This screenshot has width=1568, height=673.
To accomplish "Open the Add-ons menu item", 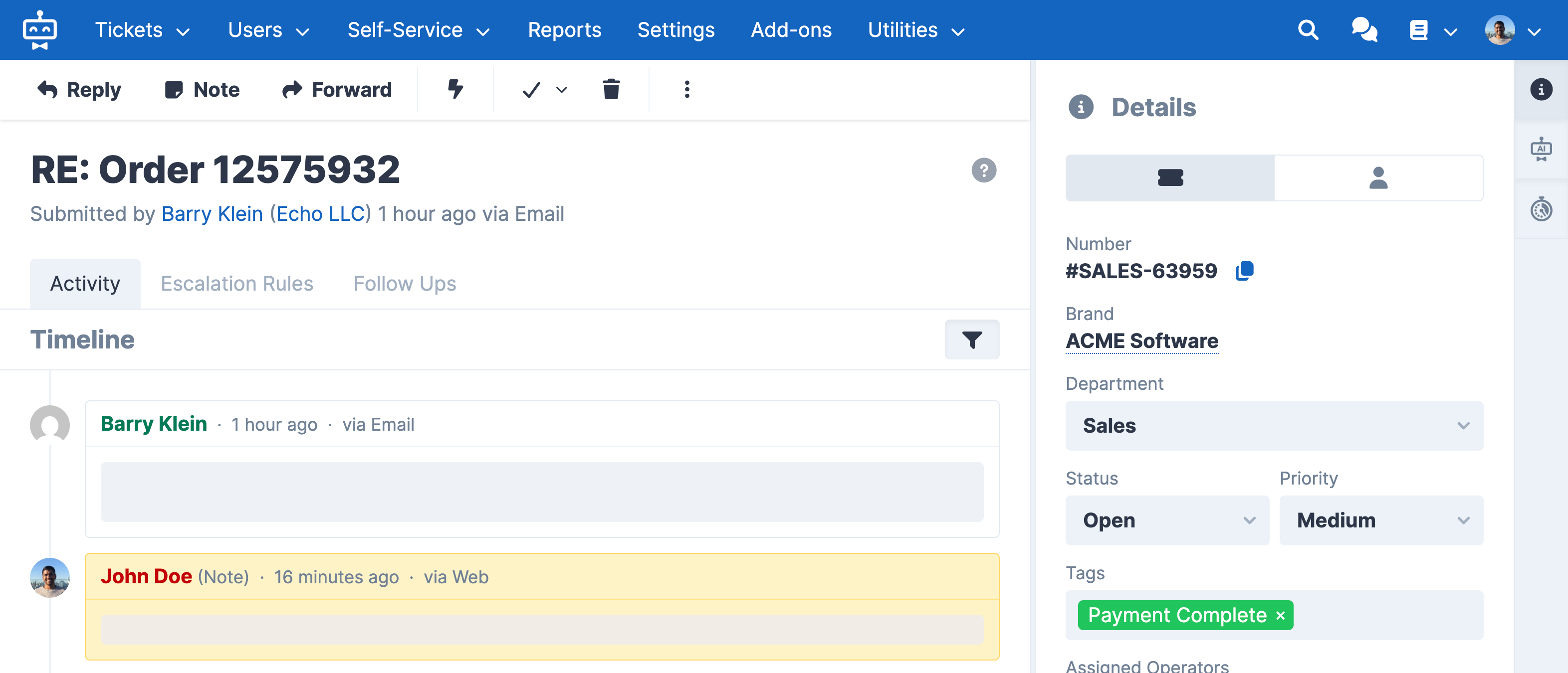I will tap(791, 30).
